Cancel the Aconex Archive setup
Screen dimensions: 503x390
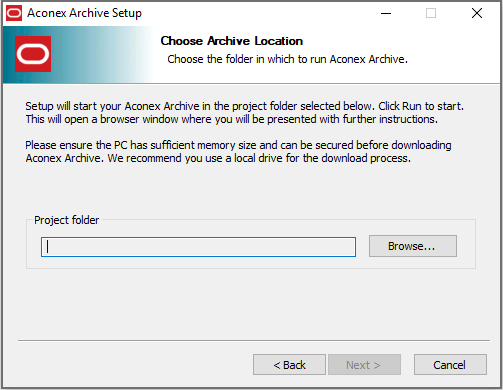450,365
